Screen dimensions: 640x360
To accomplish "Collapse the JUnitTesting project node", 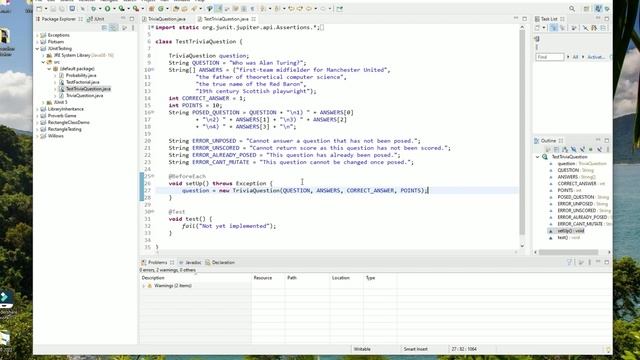I will pyautogui.click(x=38, y=49).
